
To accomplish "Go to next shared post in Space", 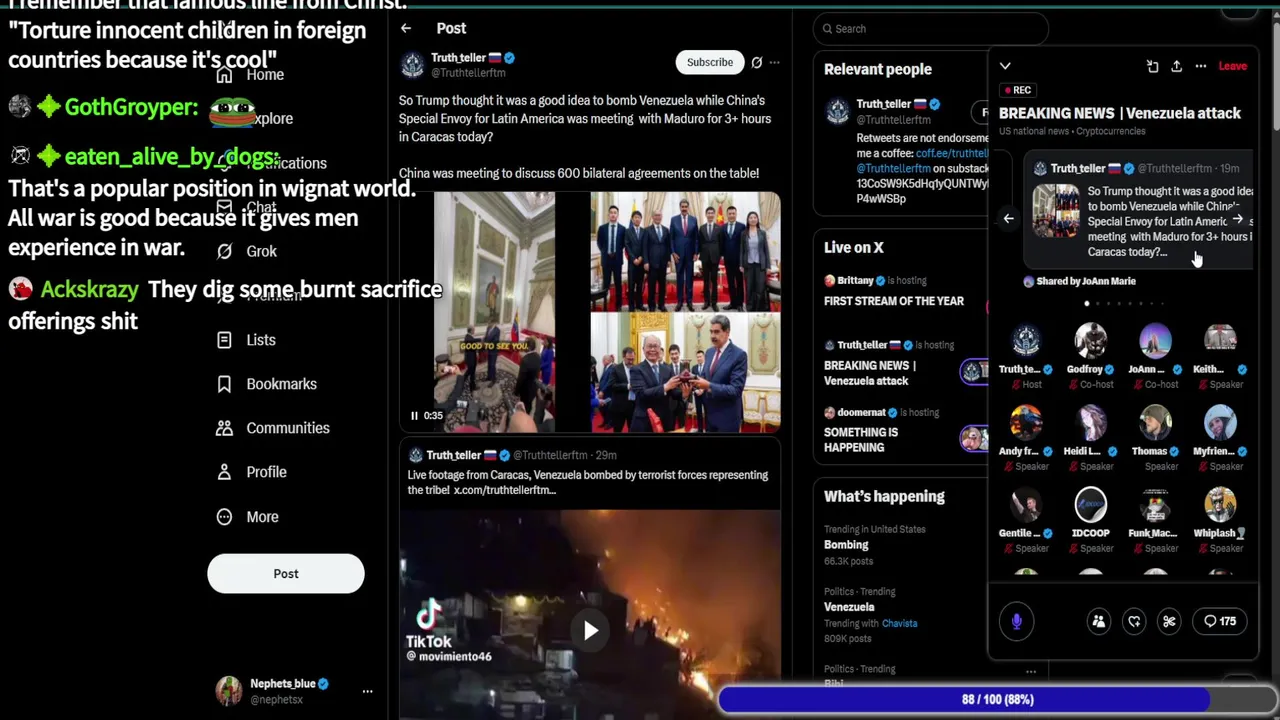I will (1237, 218).
